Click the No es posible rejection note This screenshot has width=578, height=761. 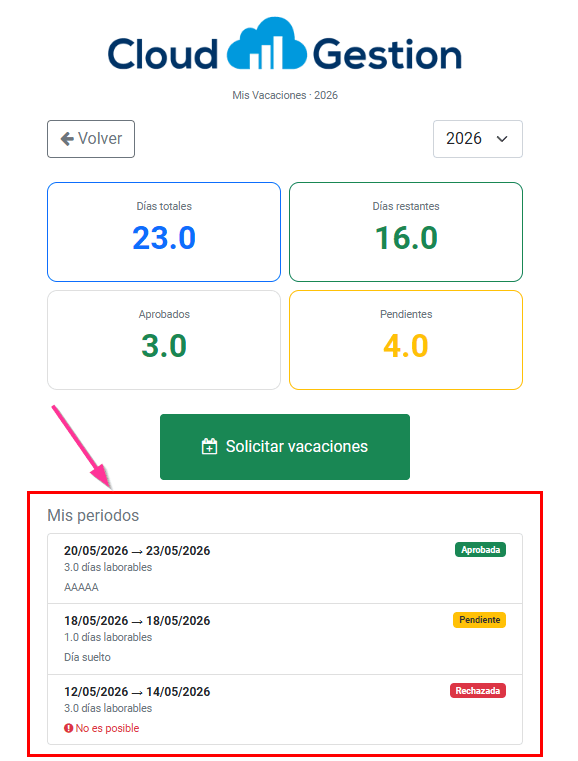pos(102,728)
